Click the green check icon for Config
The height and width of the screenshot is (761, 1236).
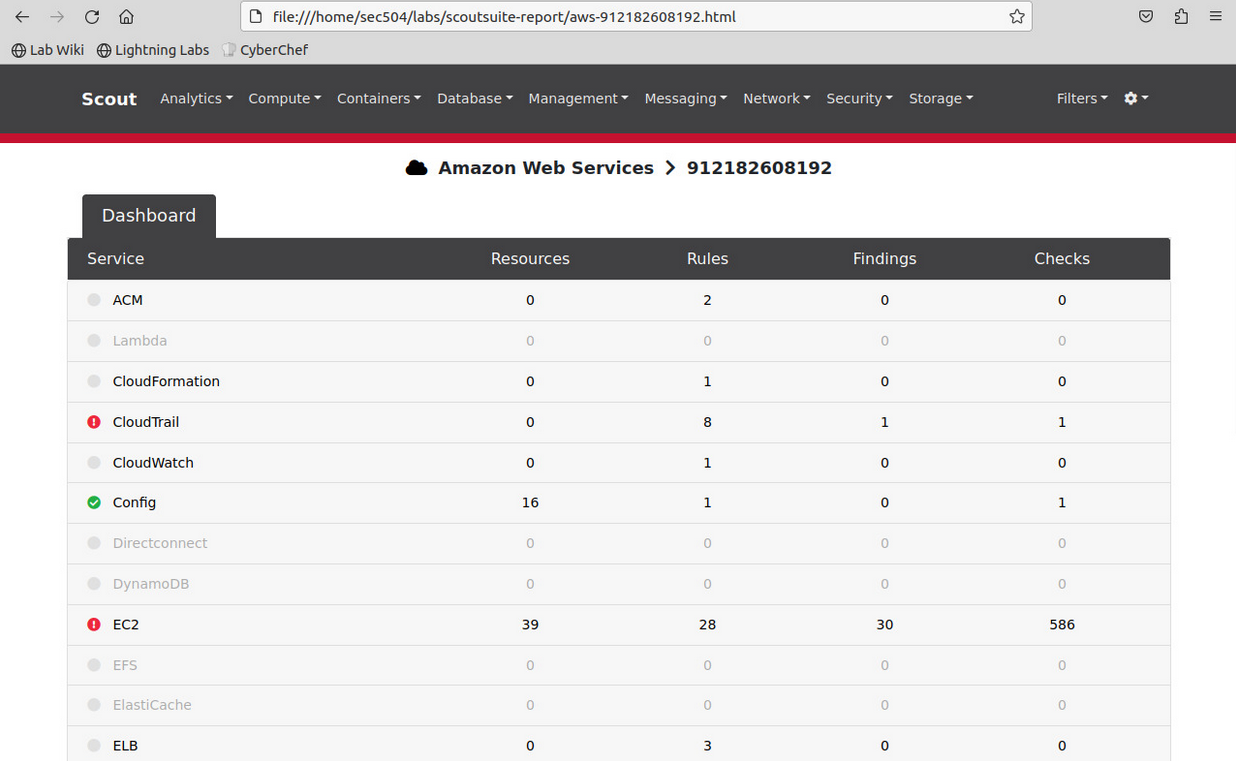(94, 503)
